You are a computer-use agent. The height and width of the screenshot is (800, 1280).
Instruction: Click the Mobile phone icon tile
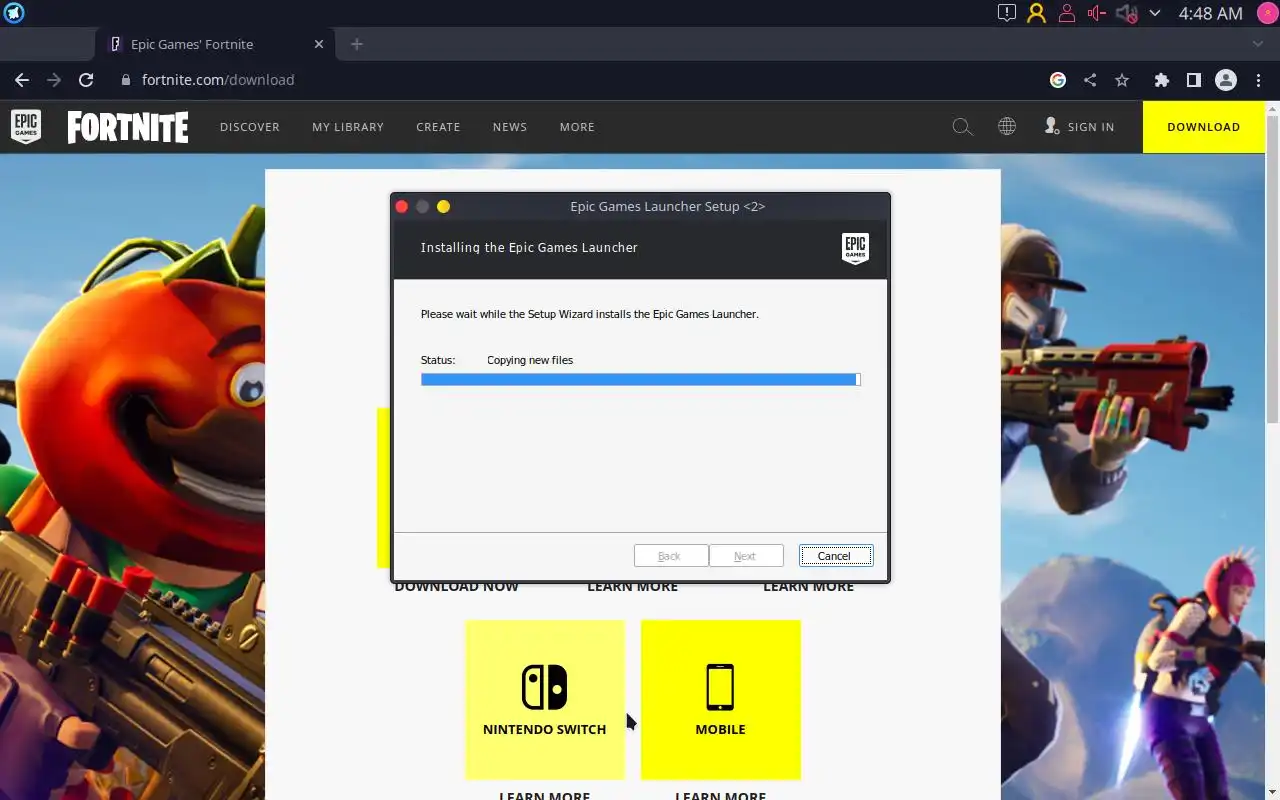click(x=720, y=687)
